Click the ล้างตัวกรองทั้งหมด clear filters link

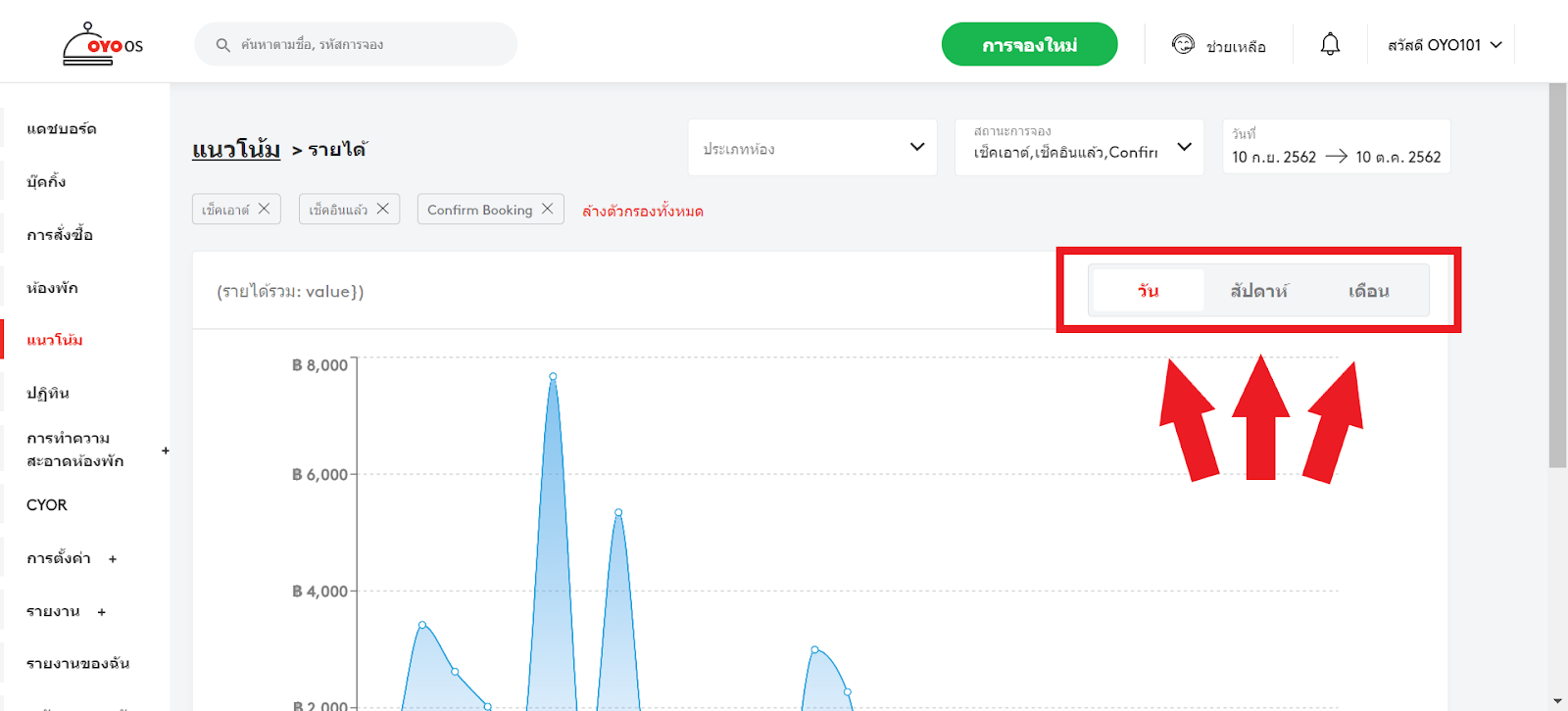[x=643, y=211]
